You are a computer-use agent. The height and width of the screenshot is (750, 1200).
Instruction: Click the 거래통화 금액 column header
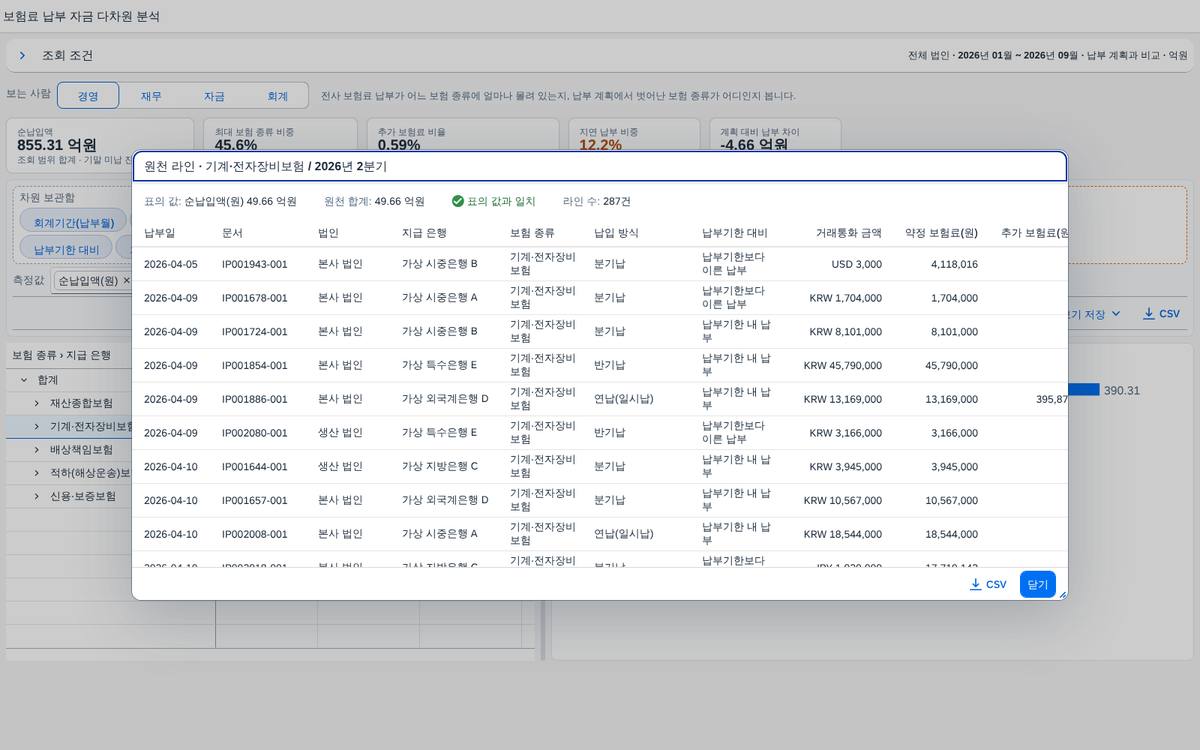pos(847,233)
